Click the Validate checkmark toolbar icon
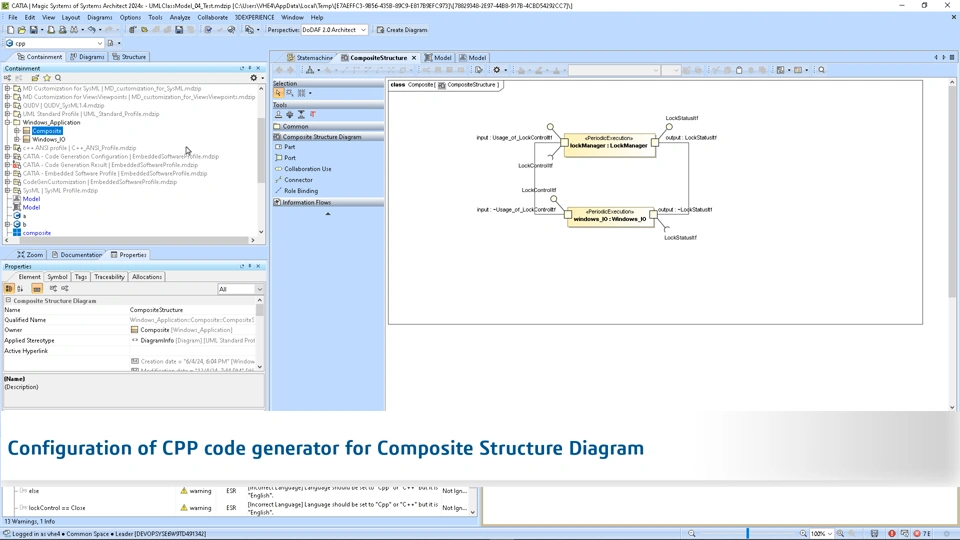 (x=208, y=29)
